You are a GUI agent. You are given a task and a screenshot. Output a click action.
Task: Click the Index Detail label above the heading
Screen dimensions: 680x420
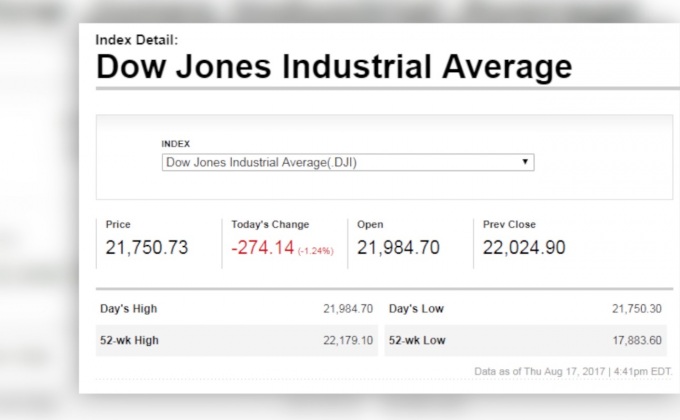coord(136,40)
